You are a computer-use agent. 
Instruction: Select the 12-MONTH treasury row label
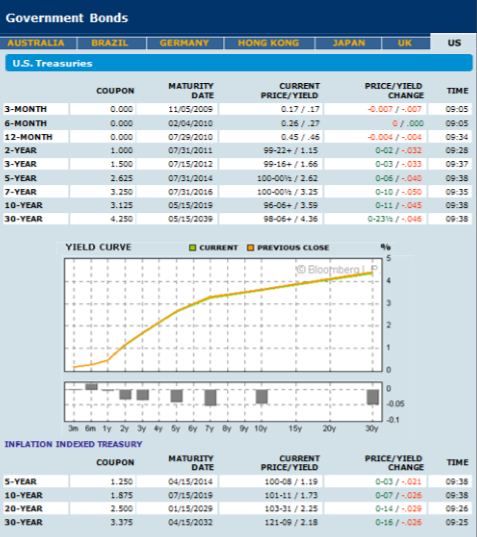coord(28,137)
